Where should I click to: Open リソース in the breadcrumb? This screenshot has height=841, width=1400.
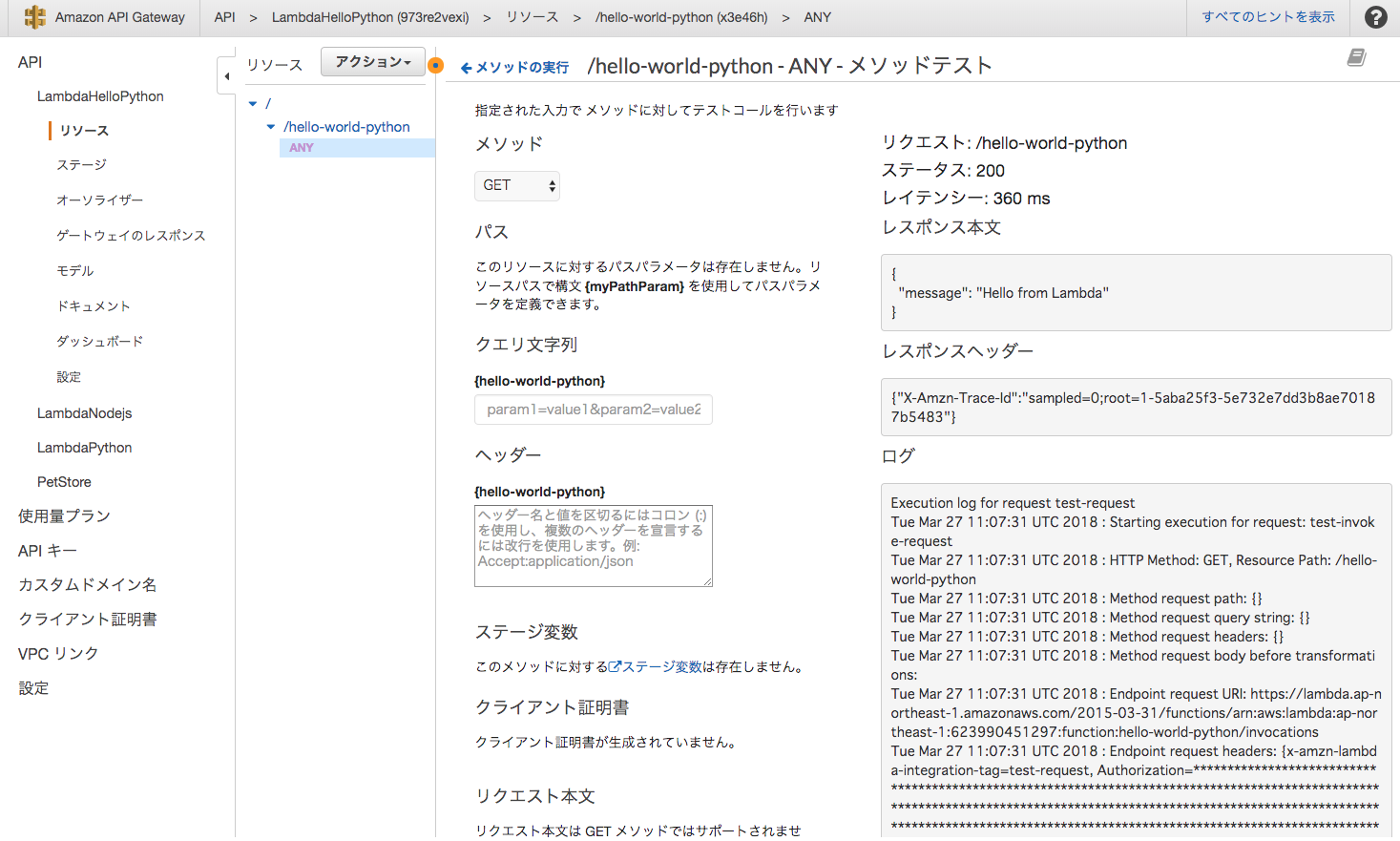point(533,17)
